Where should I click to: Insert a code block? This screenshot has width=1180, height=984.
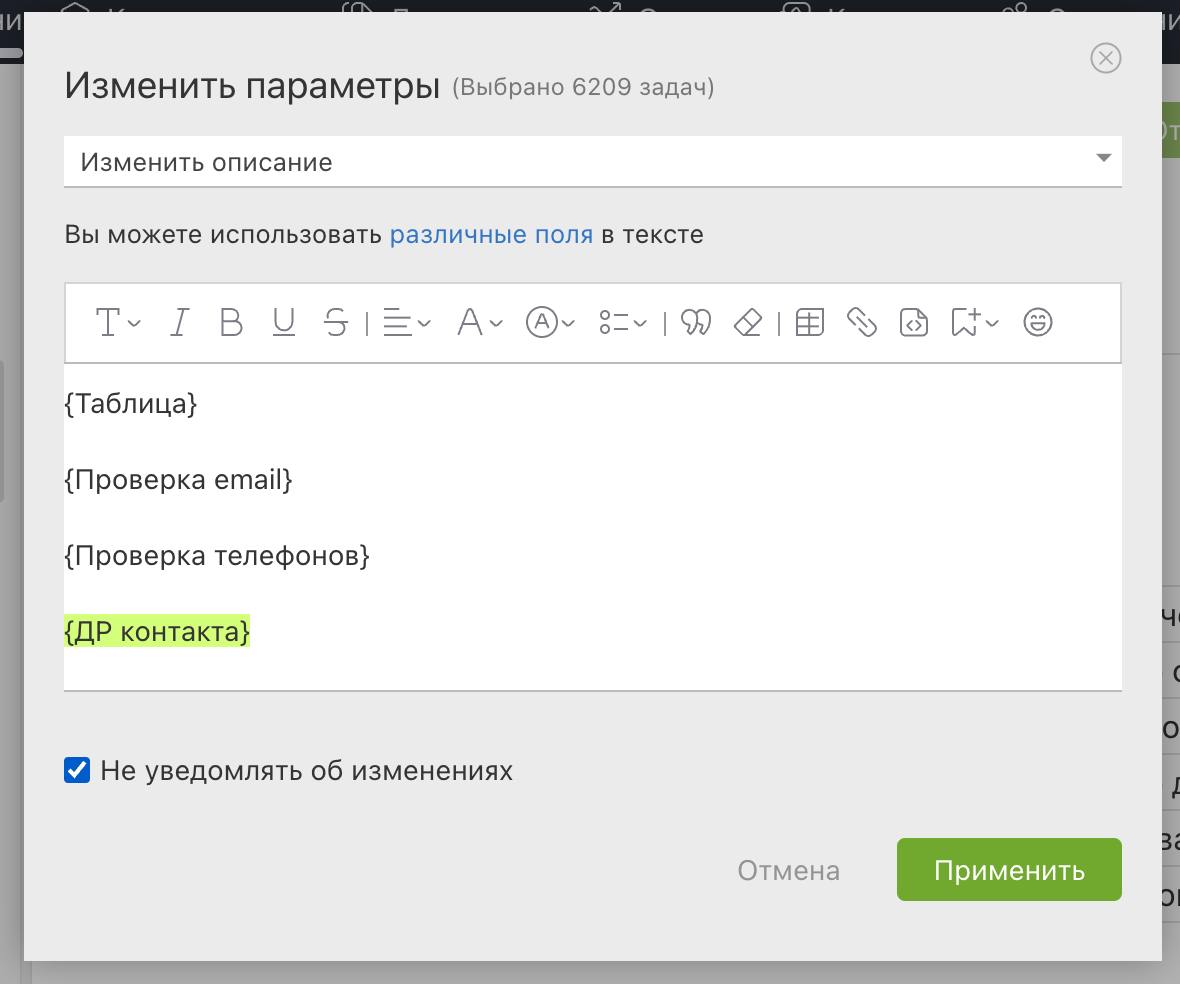[x=914, y=323]
